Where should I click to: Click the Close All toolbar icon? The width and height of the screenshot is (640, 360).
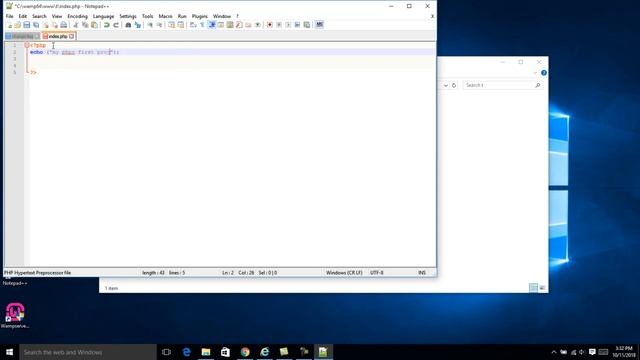(54, 25)
